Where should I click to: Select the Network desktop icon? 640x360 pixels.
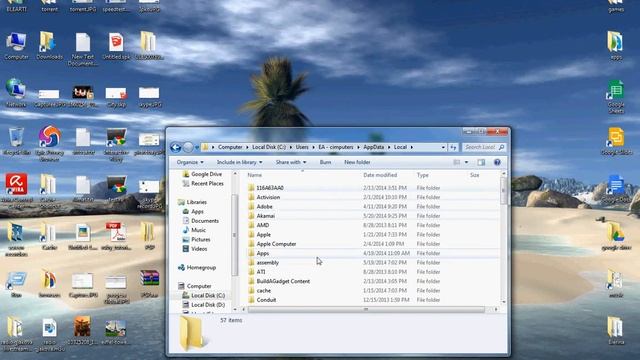pos(16,93)
